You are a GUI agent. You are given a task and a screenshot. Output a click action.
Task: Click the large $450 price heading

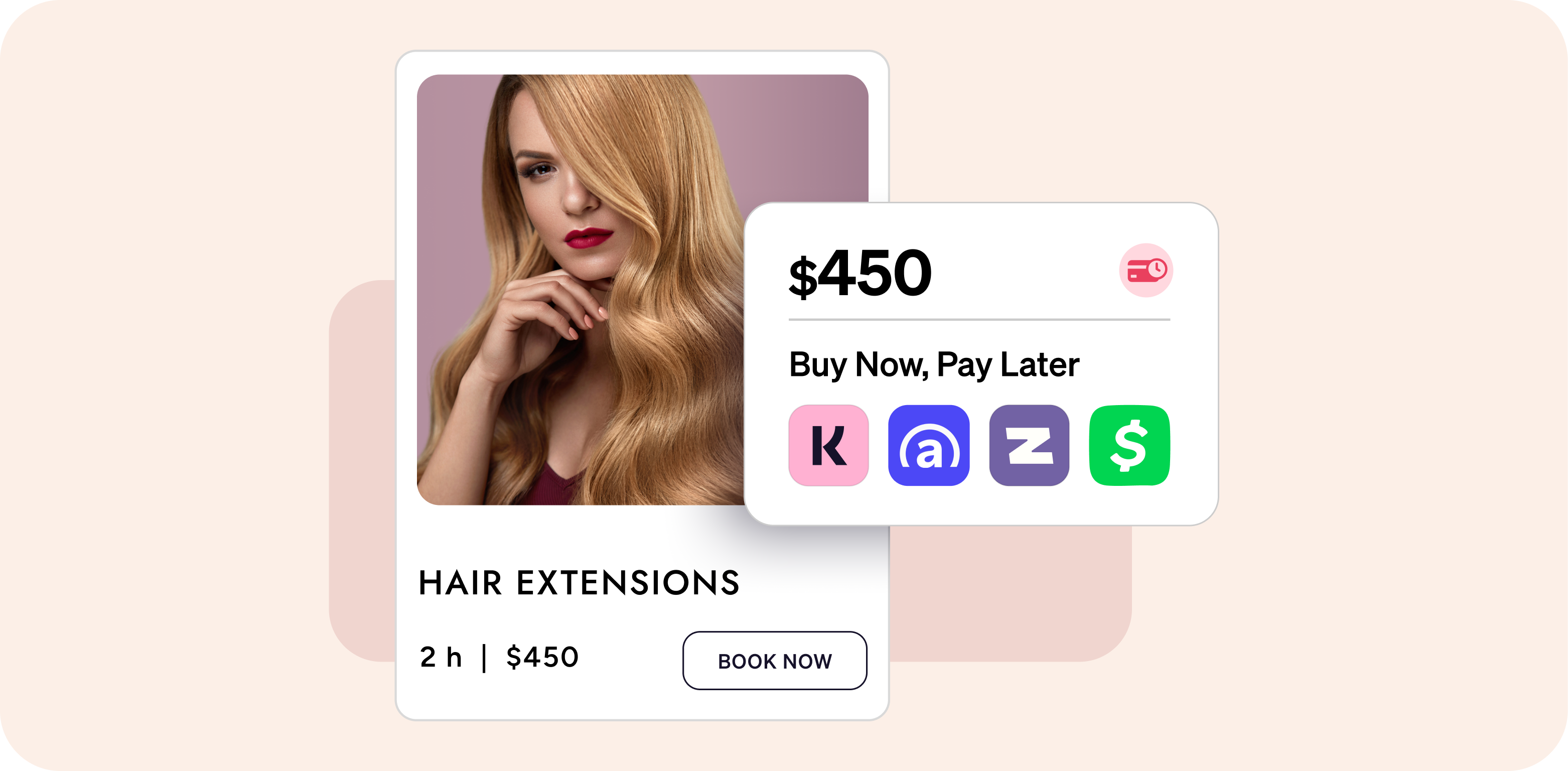[x=860, y=274]
